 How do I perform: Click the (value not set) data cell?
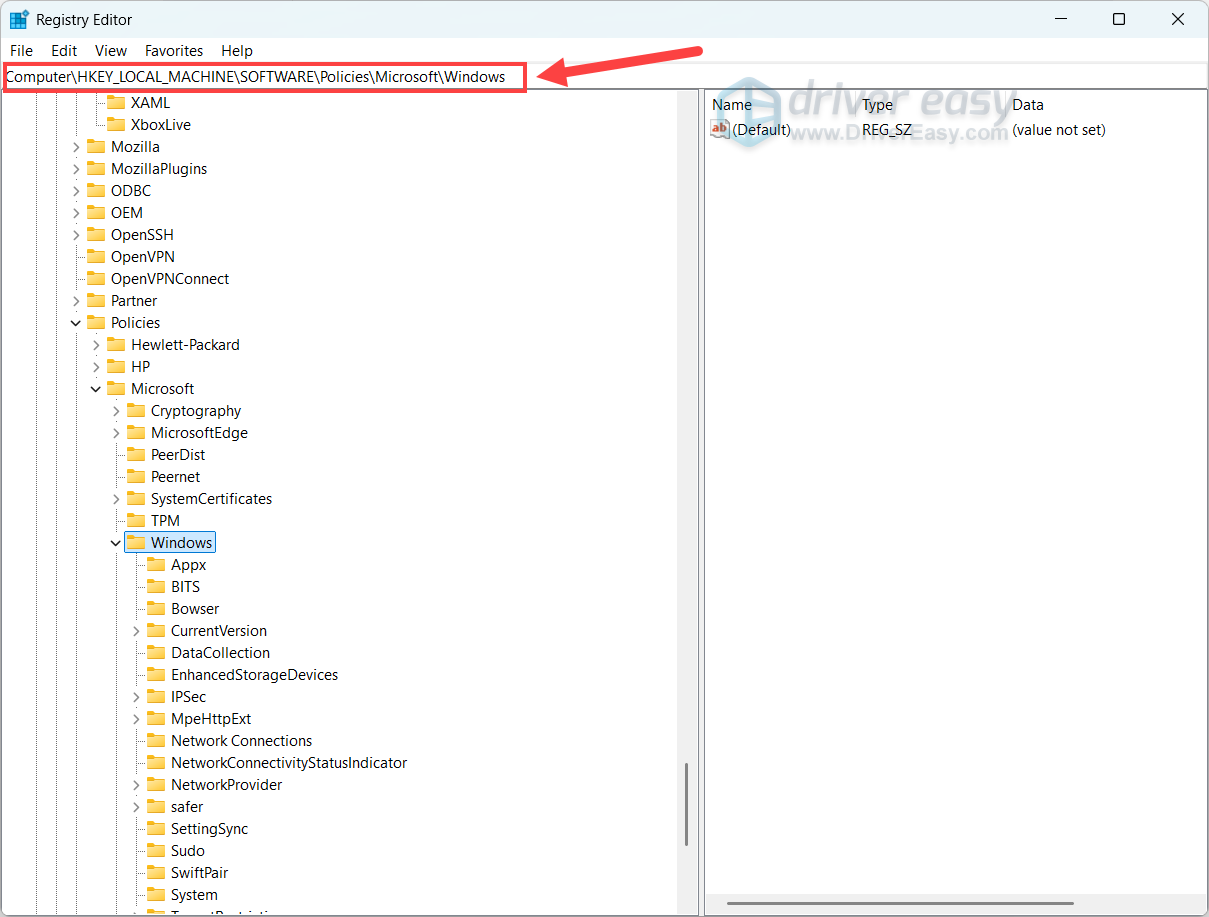coord(1059,129)
